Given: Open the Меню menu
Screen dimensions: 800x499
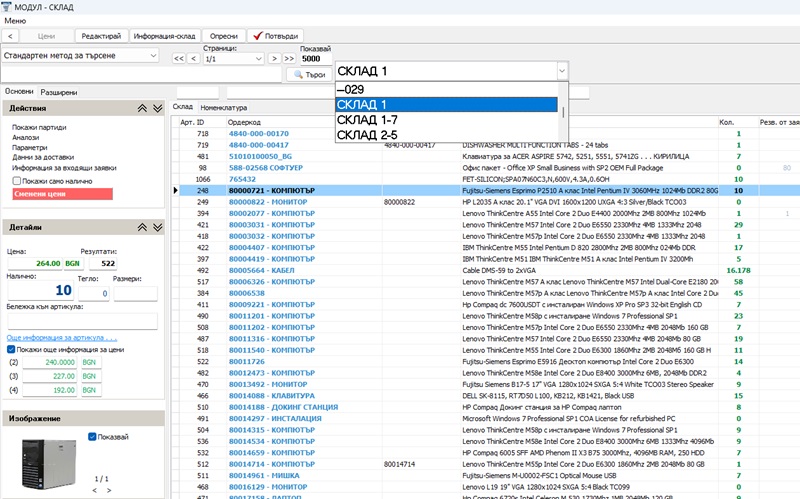Looking at the screenshot, I should coord(15,21).
